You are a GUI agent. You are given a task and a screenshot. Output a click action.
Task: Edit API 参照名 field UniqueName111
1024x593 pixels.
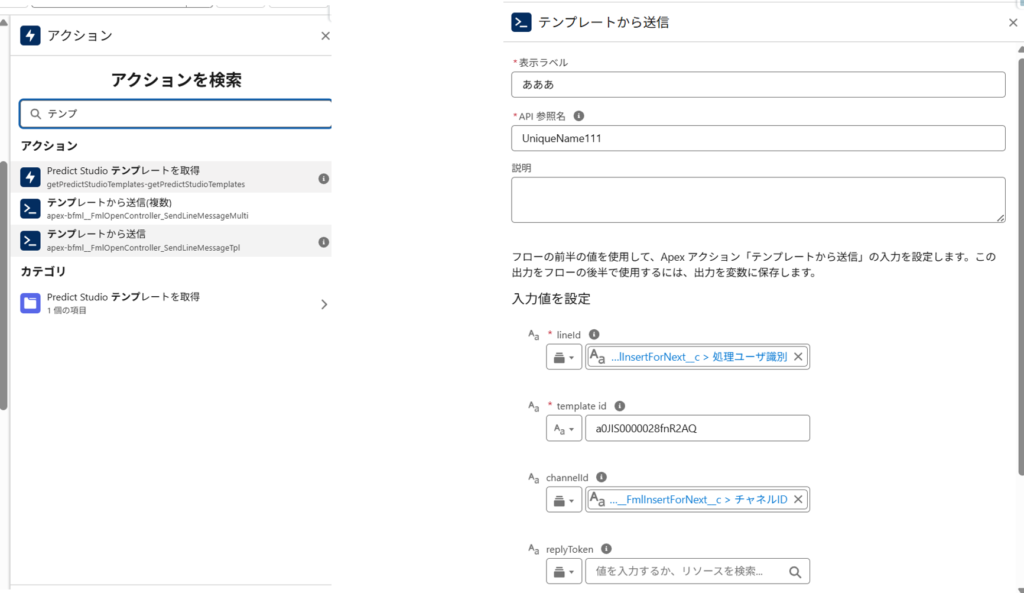point(758,138)
